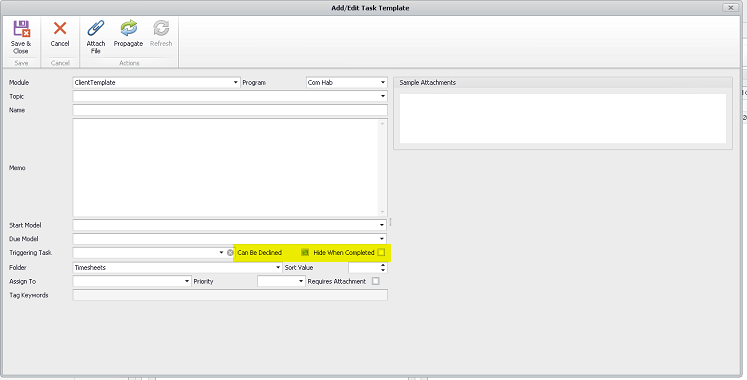Click the grayed-out Refresh icon
This screenshot has width=747, height=380.
coord(161,29)
